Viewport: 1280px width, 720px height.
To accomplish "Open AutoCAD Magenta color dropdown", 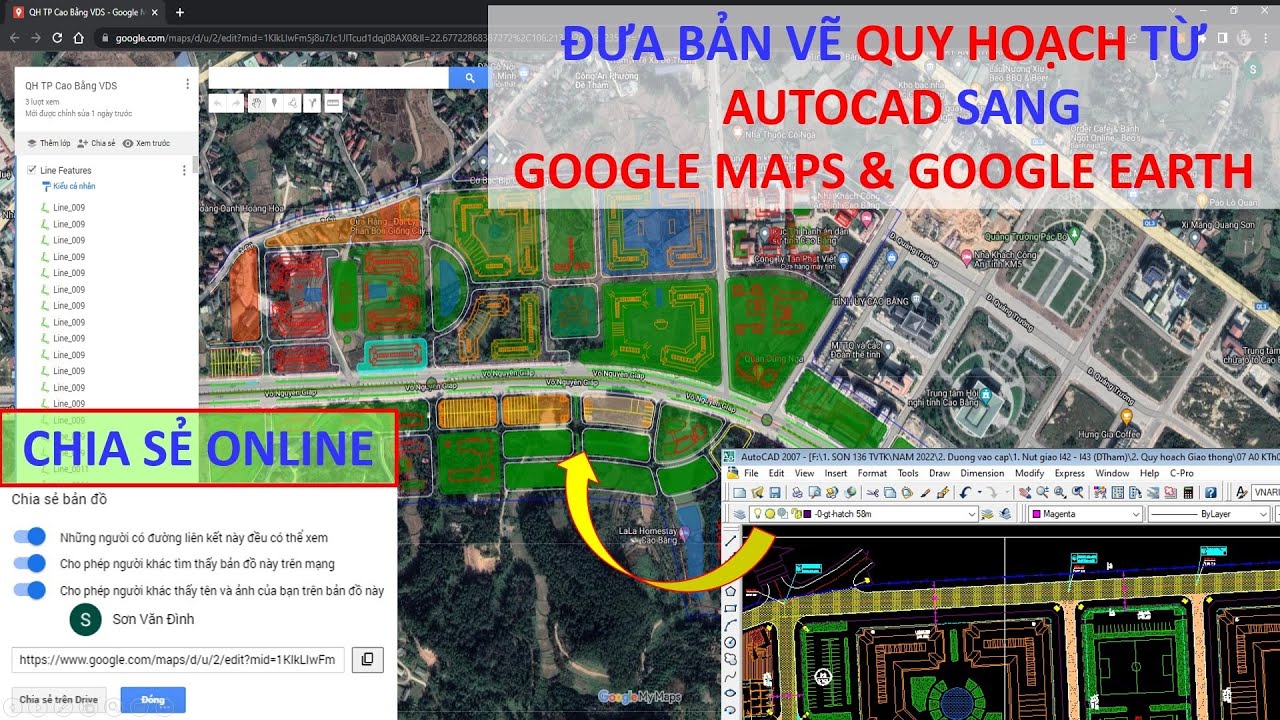I will coord(1086,514).
